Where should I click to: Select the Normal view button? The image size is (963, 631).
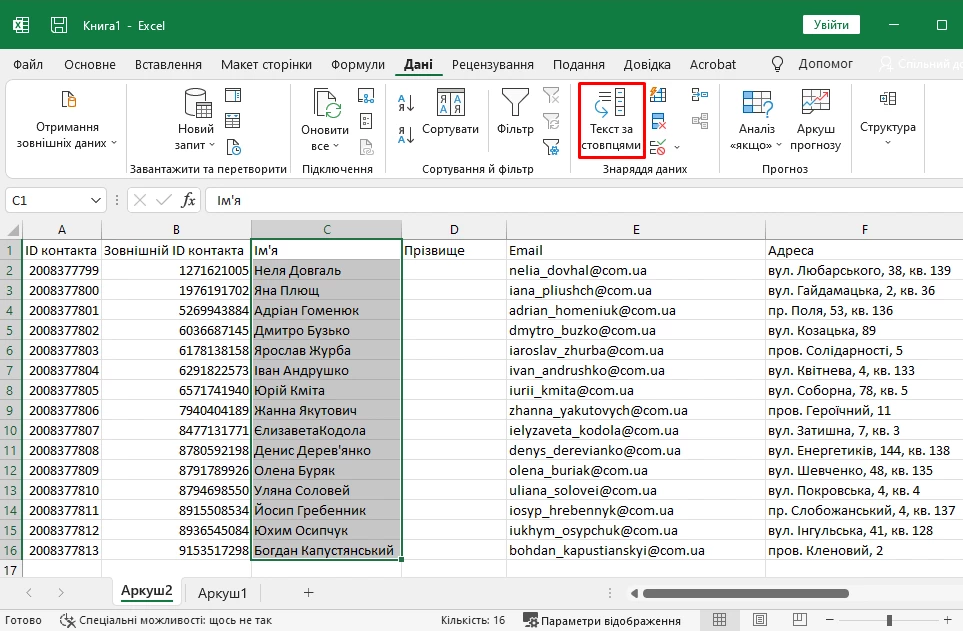point(719,620)
